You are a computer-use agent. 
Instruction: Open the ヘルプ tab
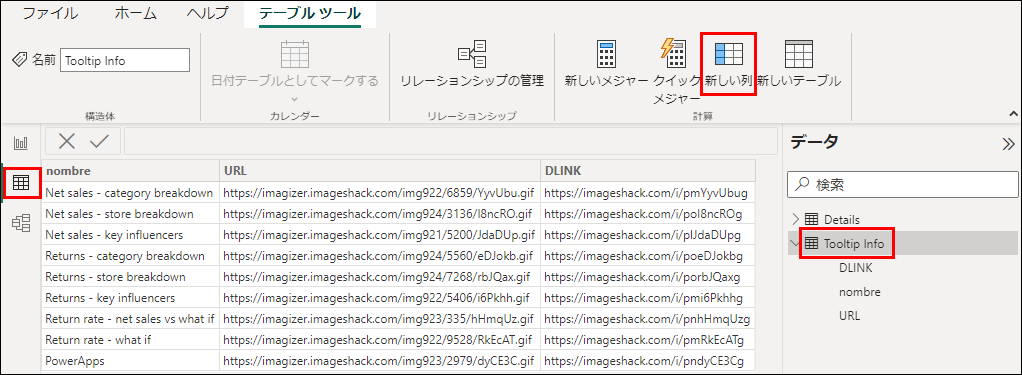coord(207,12)
